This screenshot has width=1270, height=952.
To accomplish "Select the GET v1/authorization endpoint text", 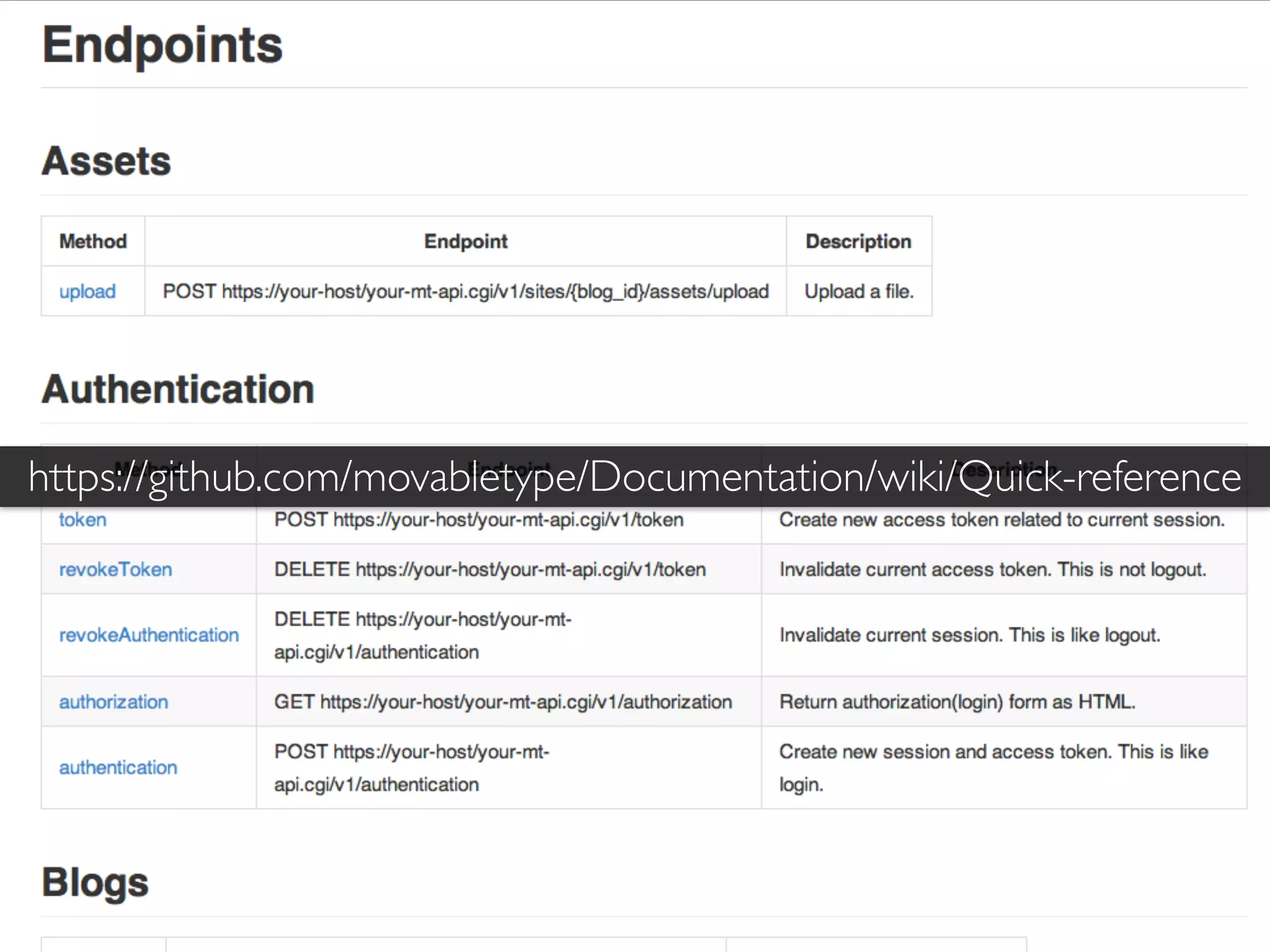I will pyautogui.click(x=503, y=702).
